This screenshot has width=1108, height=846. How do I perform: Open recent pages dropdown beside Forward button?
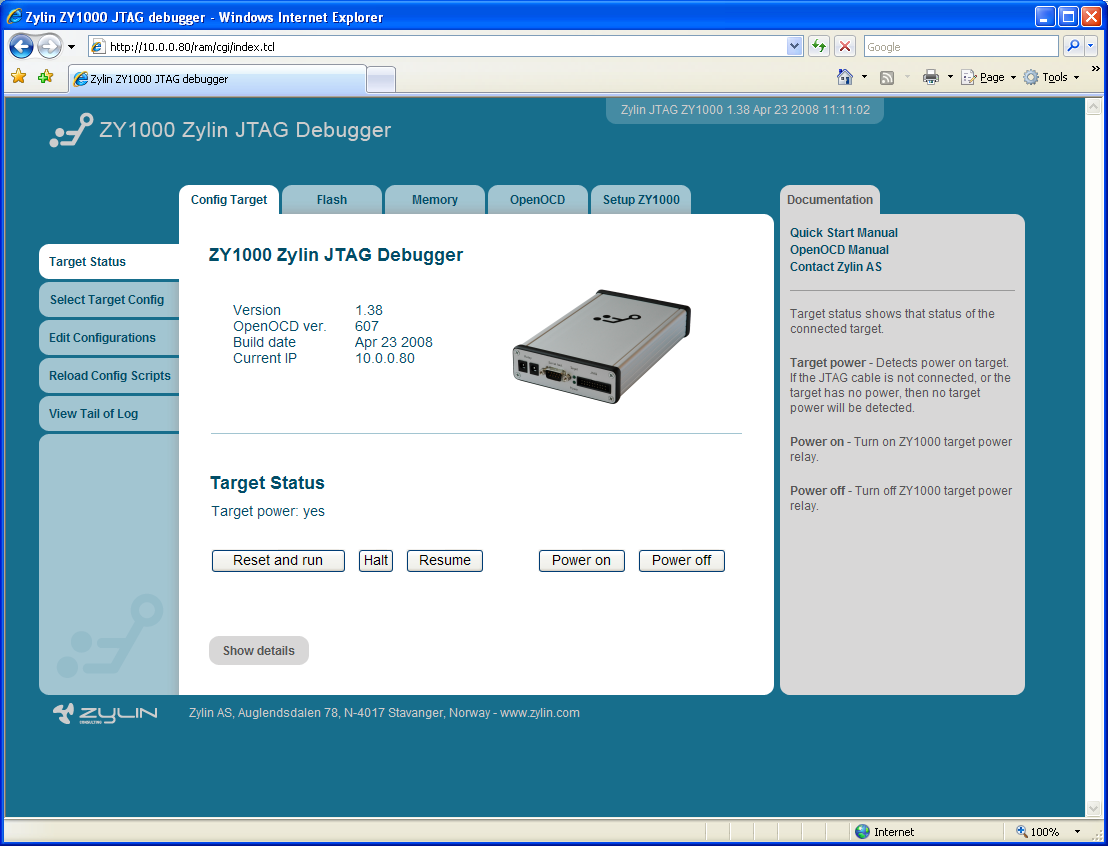pos(71,47)
